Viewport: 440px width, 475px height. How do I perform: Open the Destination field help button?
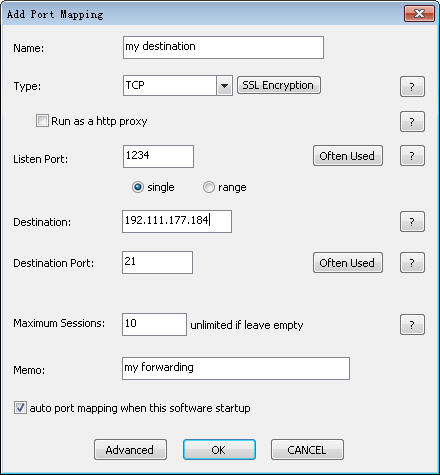click(x=412, y=221)
